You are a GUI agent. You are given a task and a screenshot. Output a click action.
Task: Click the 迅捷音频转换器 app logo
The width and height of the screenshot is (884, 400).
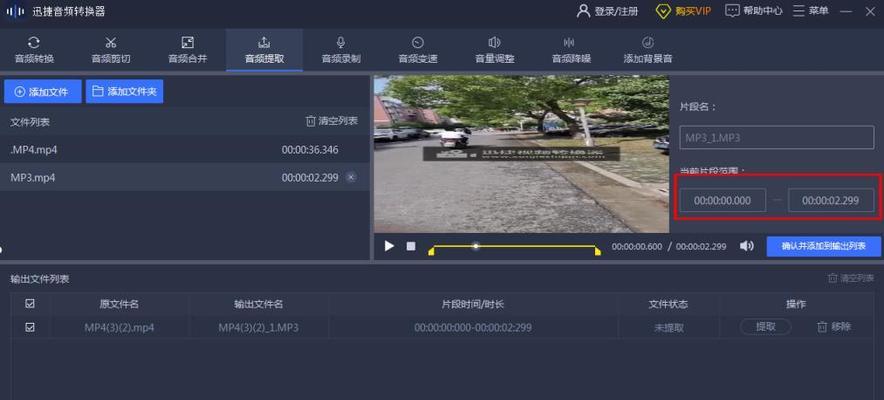[15, 11]
